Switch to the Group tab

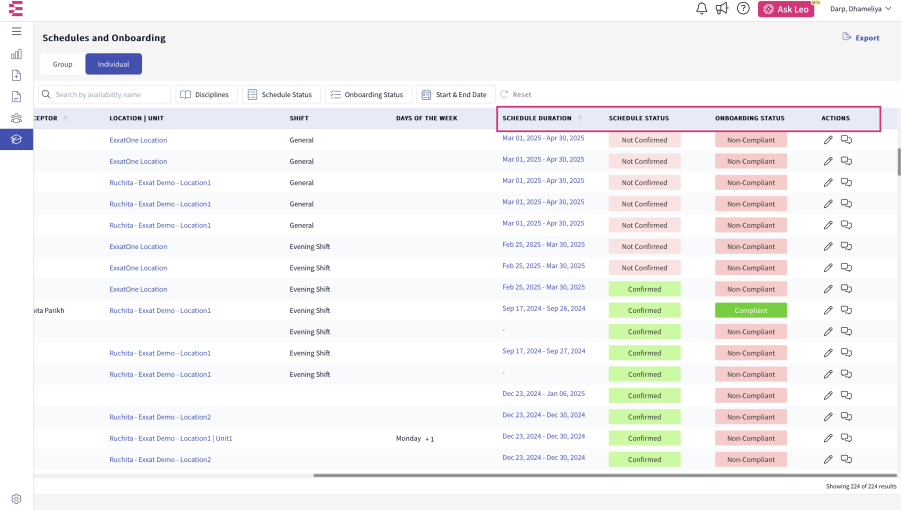pos(63,64)
